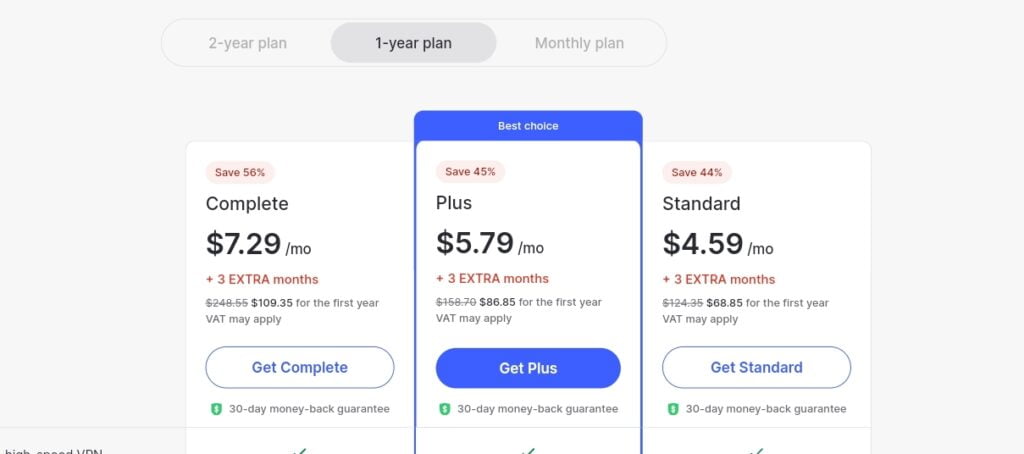Click the Save 45% badge
This screenshot has width=1024, height=454.
[470, 172]
